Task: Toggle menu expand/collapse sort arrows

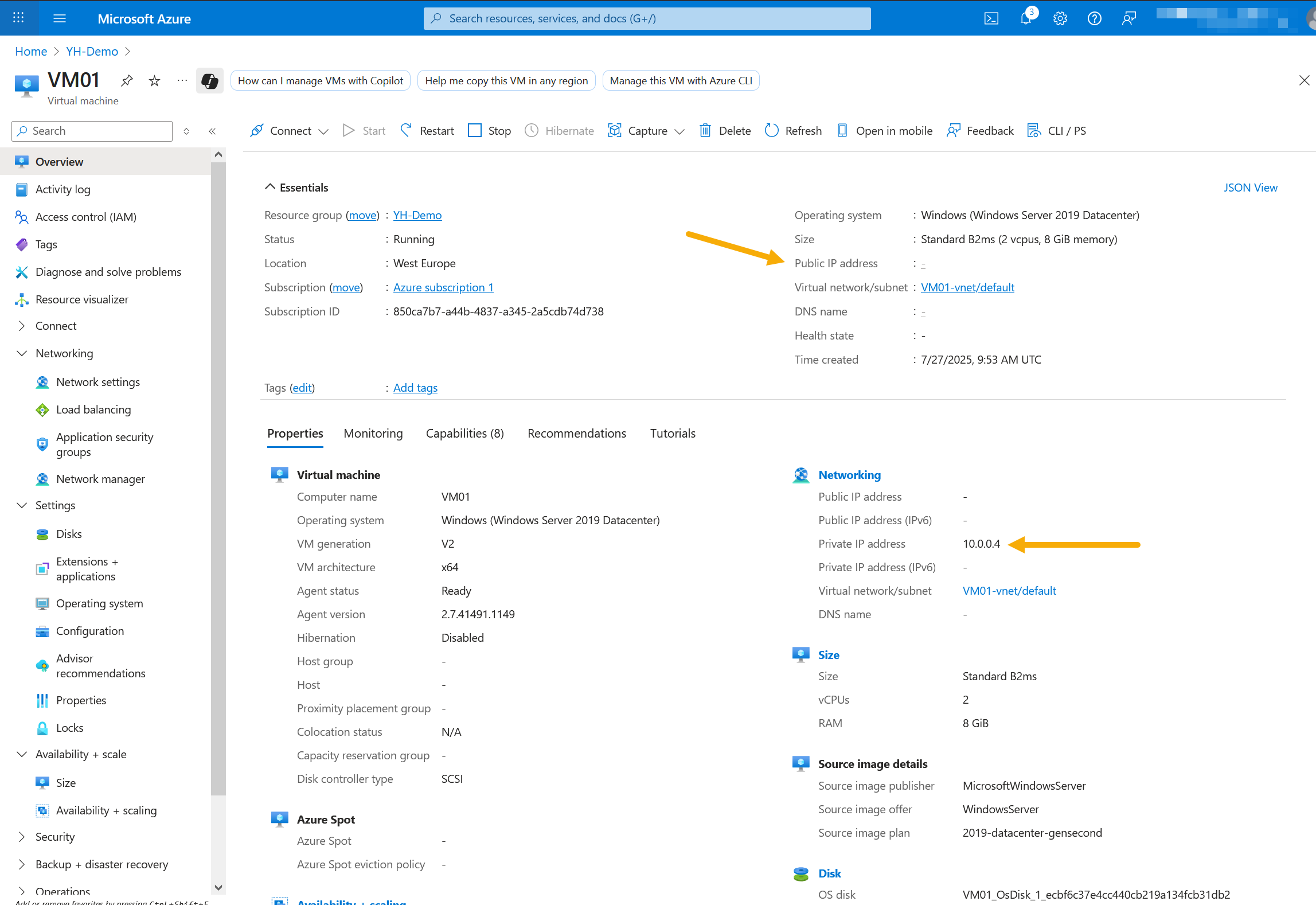Action: click(x=186, y=131)
